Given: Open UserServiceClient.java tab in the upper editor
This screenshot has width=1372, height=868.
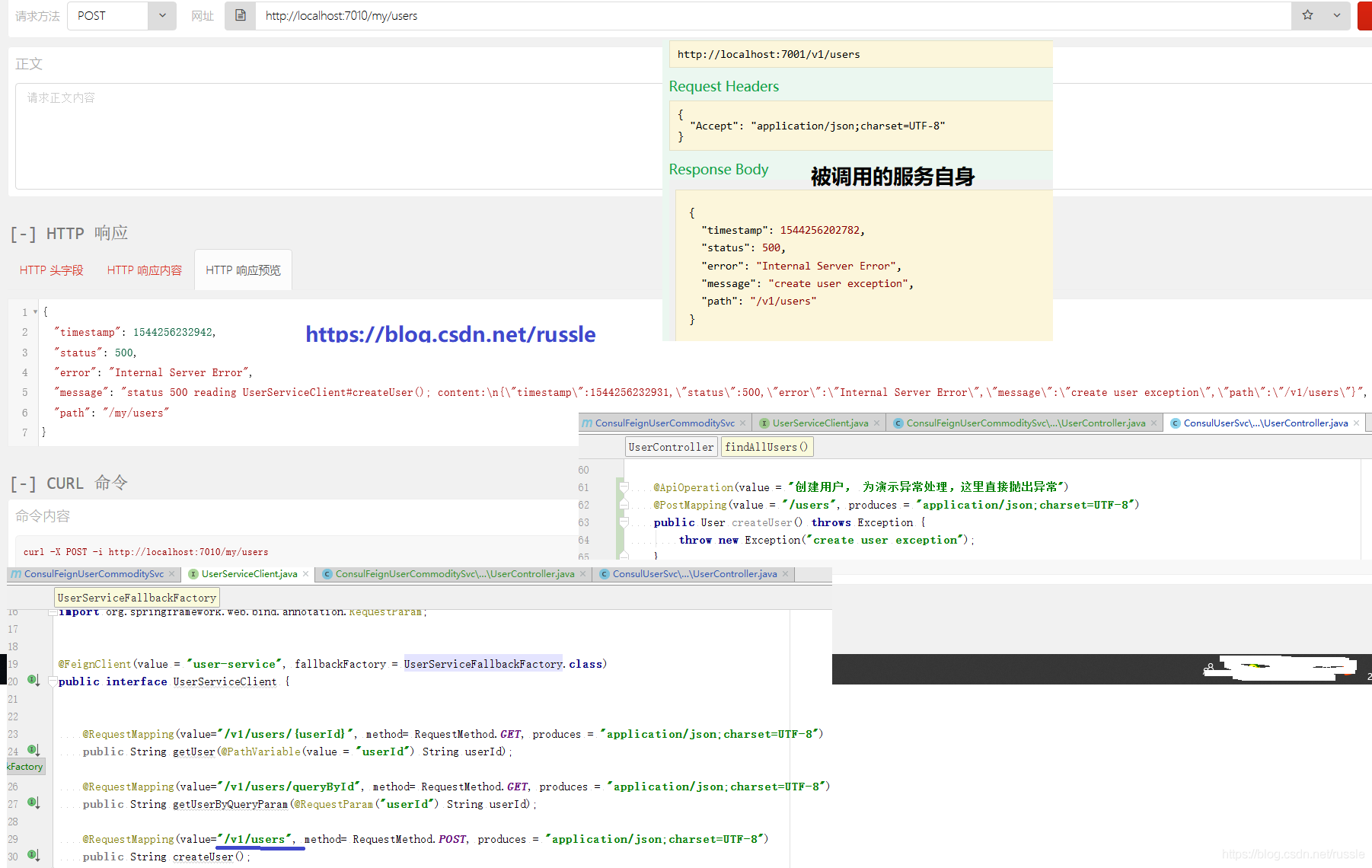Looking at the screenshot, I should point(820,423).
